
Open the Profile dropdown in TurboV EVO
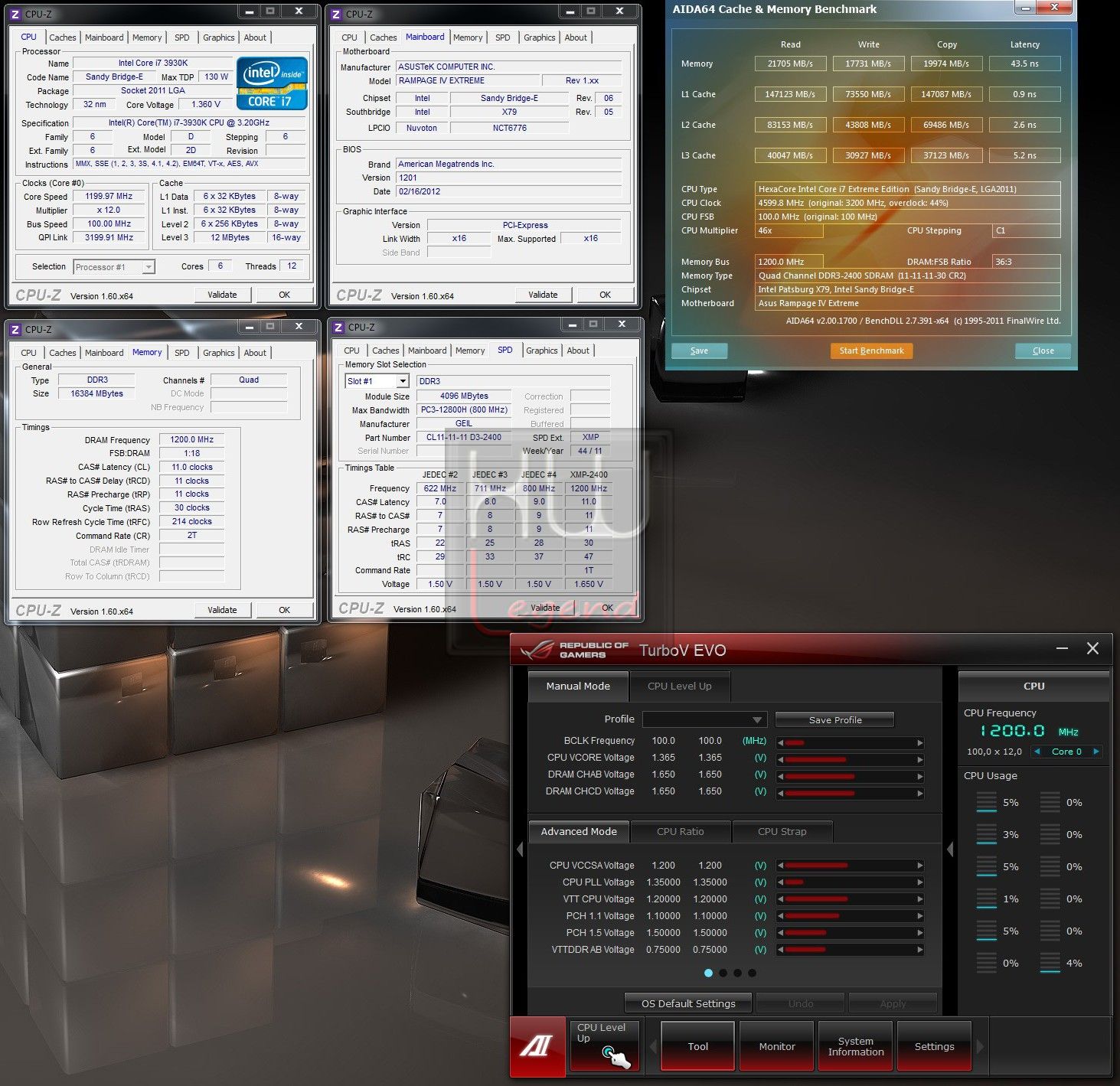tap(704, 719)
